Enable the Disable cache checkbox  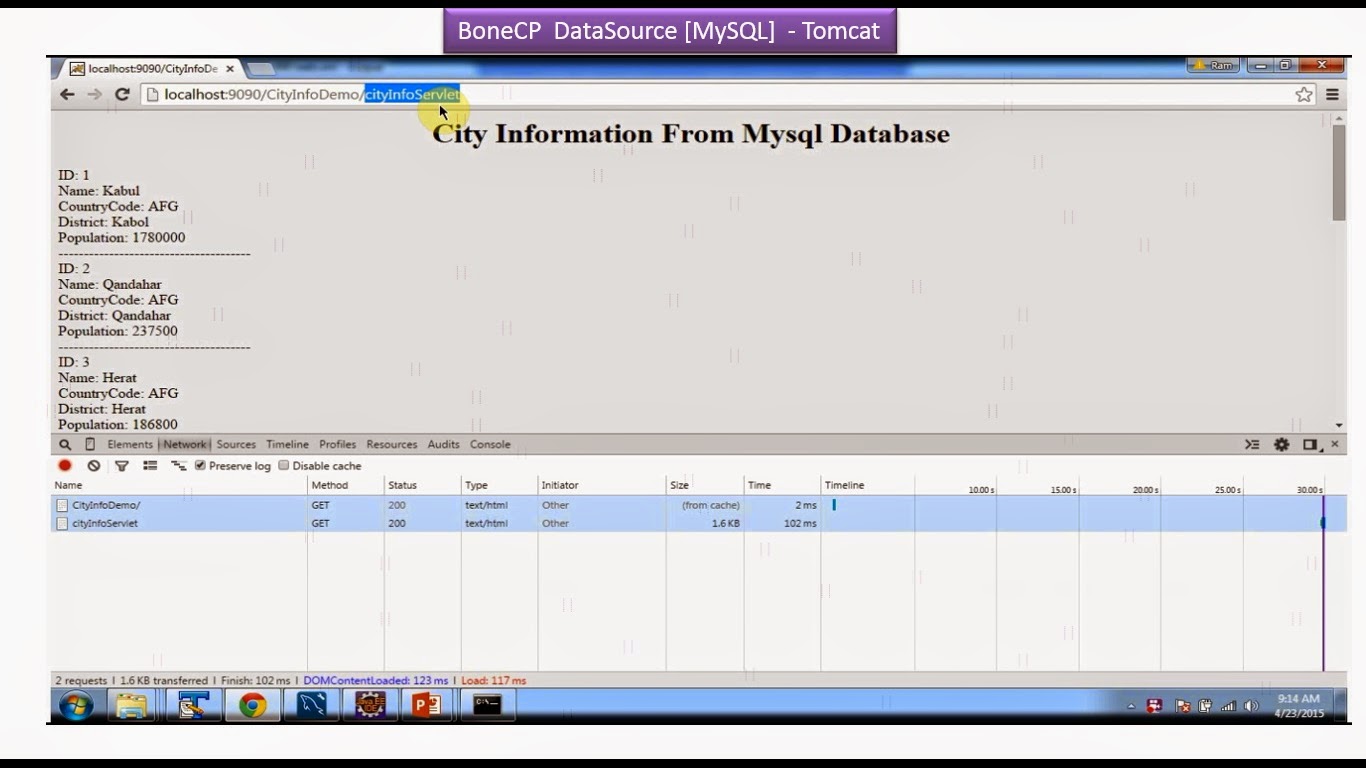coord(284,466)
